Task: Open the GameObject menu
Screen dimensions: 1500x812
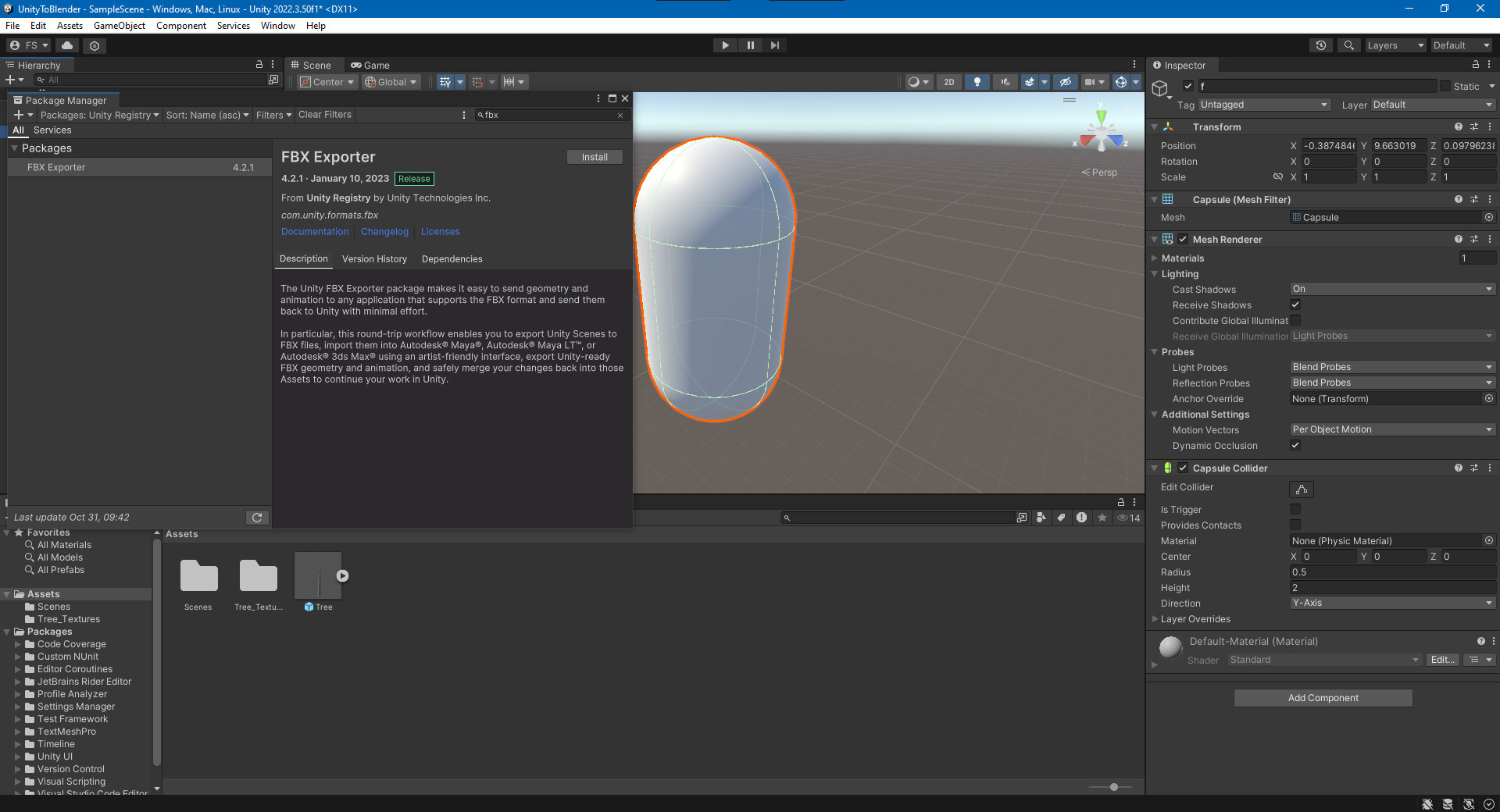Action: pyautogui.click(x=120, y=26)
